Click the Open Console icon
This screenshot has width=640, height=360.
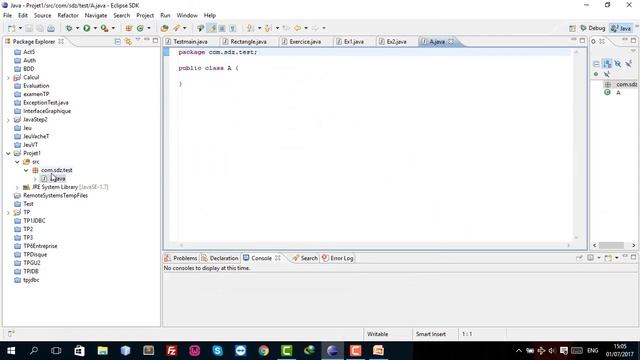(608, 258)
